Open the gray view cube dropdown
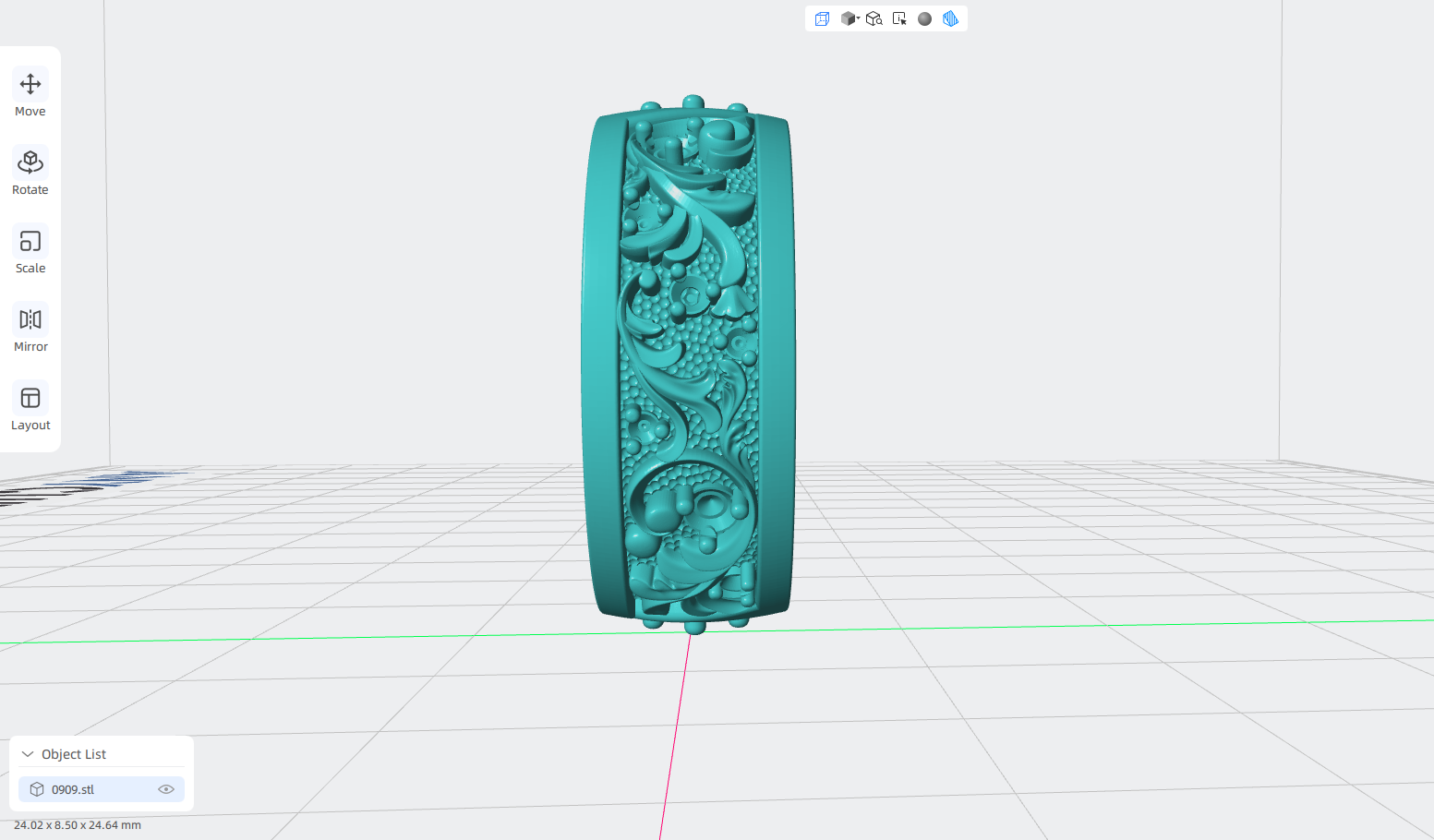Viewport: 1434px width, 840px height. click(x=850, y=18)
